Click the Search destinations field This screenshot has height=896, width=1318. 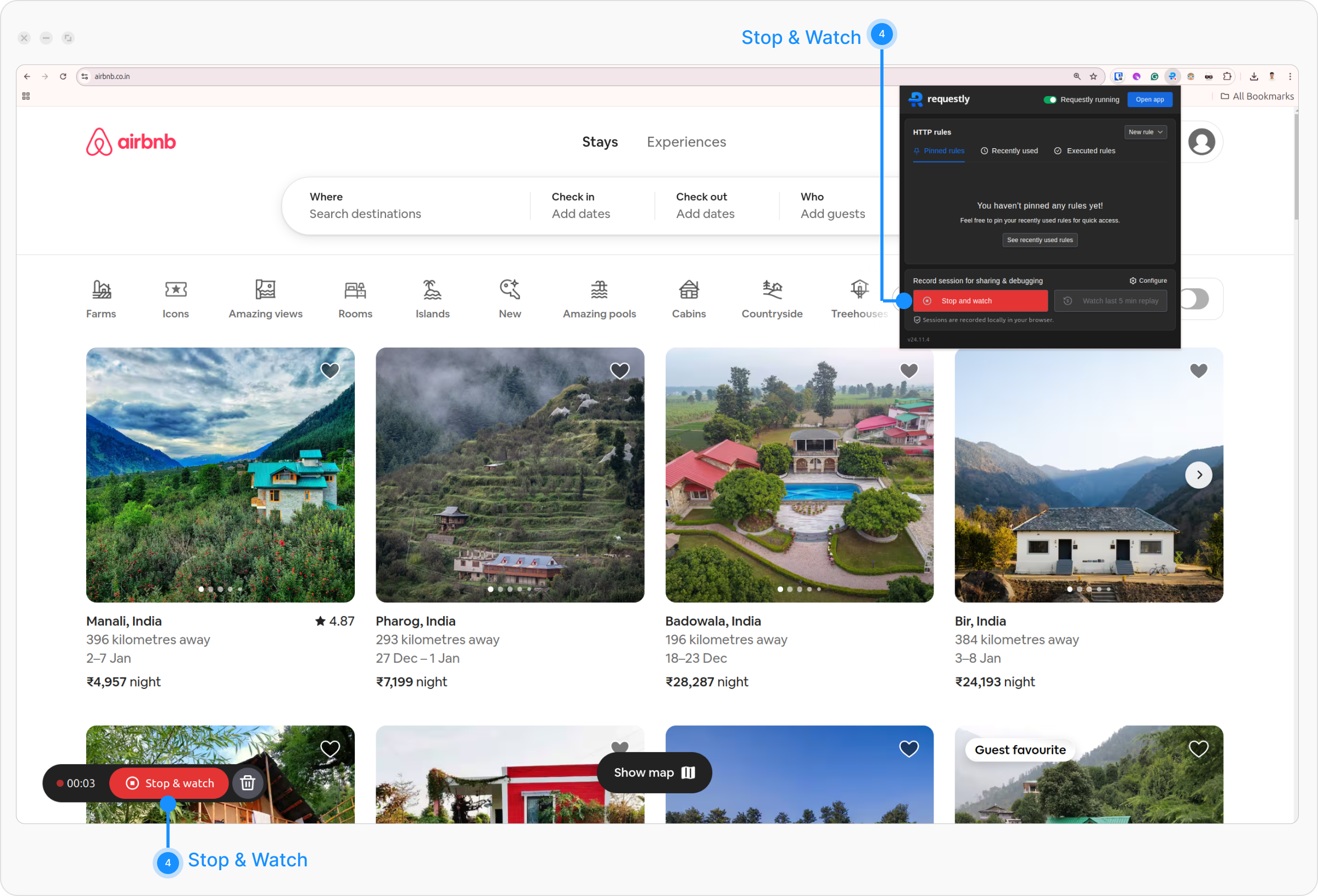[x=365, y=214]
